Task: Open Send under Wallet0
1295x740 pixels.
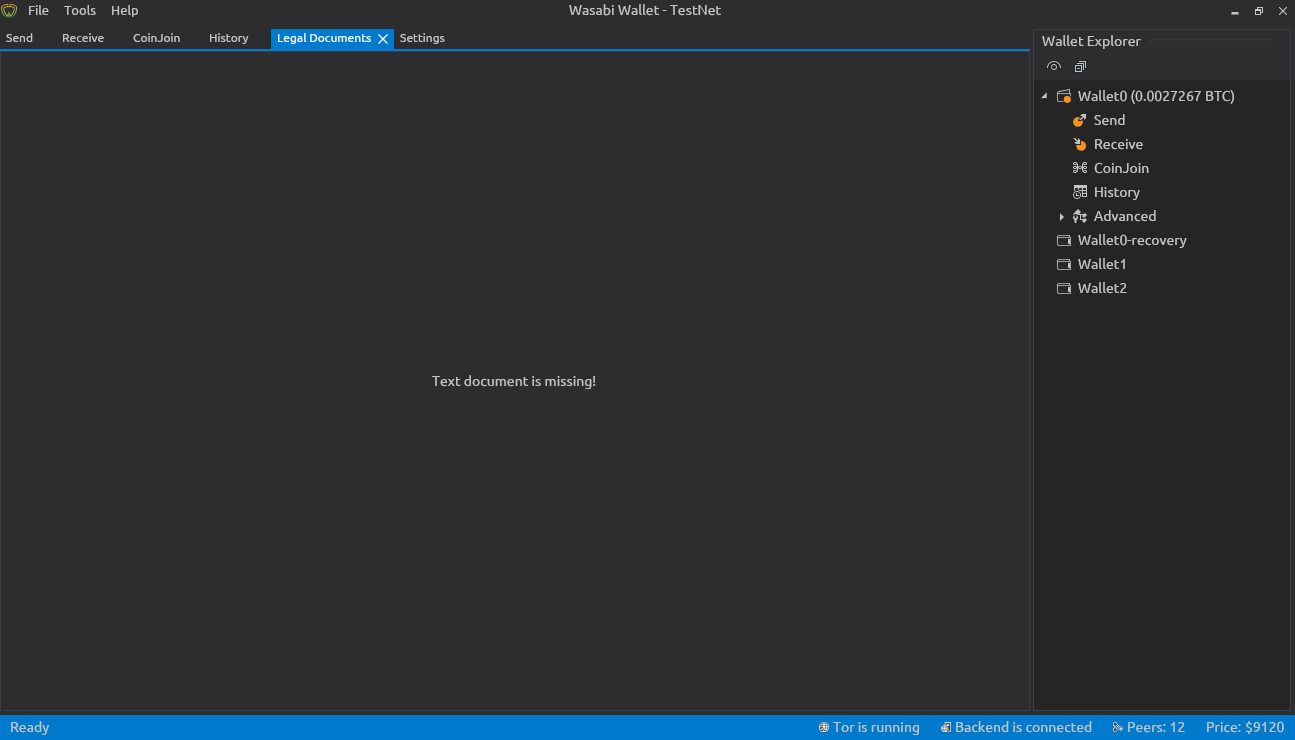Action: [1109, 120]
